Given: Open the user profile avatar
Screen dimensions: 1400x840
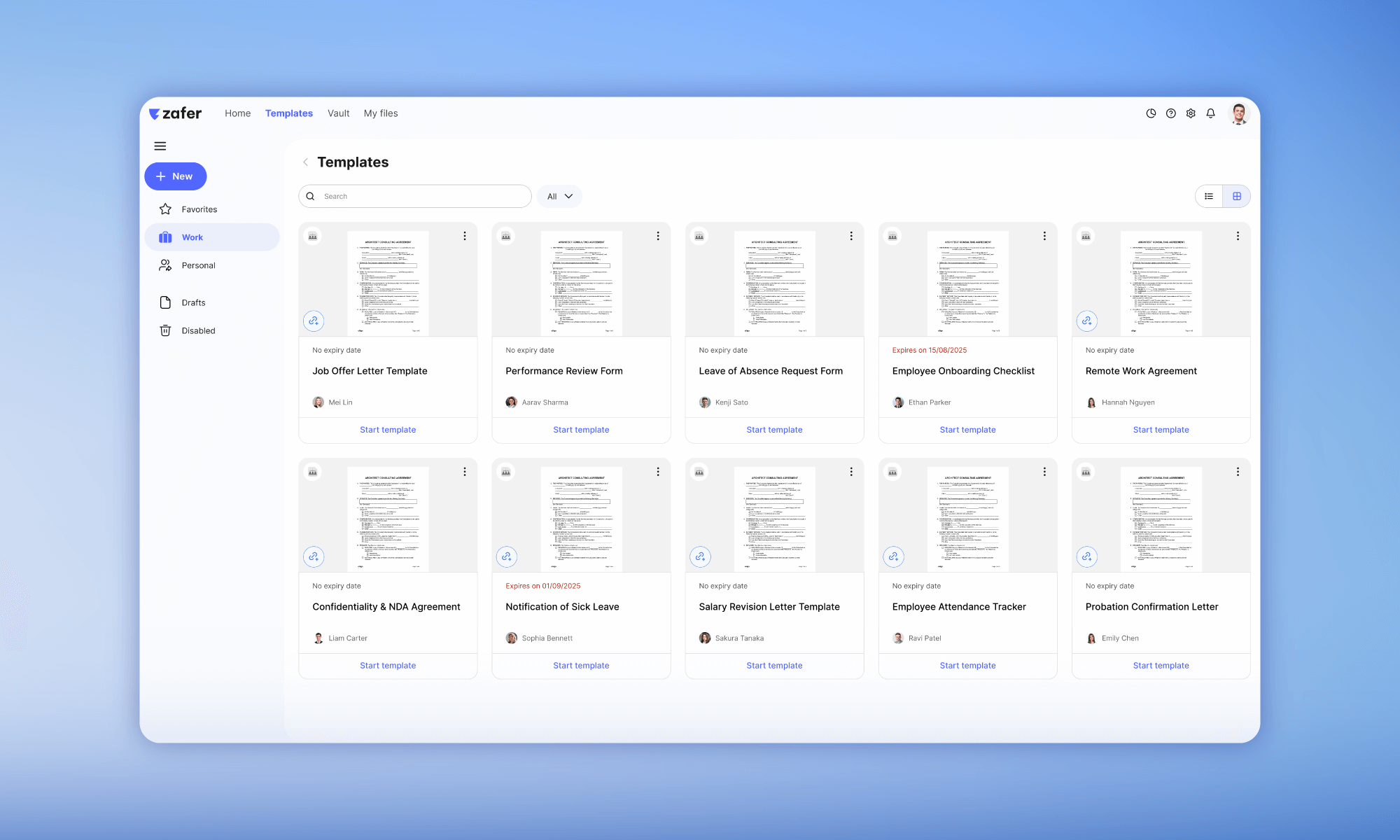Looking at the screenshot, I should tap(1239, 113).
